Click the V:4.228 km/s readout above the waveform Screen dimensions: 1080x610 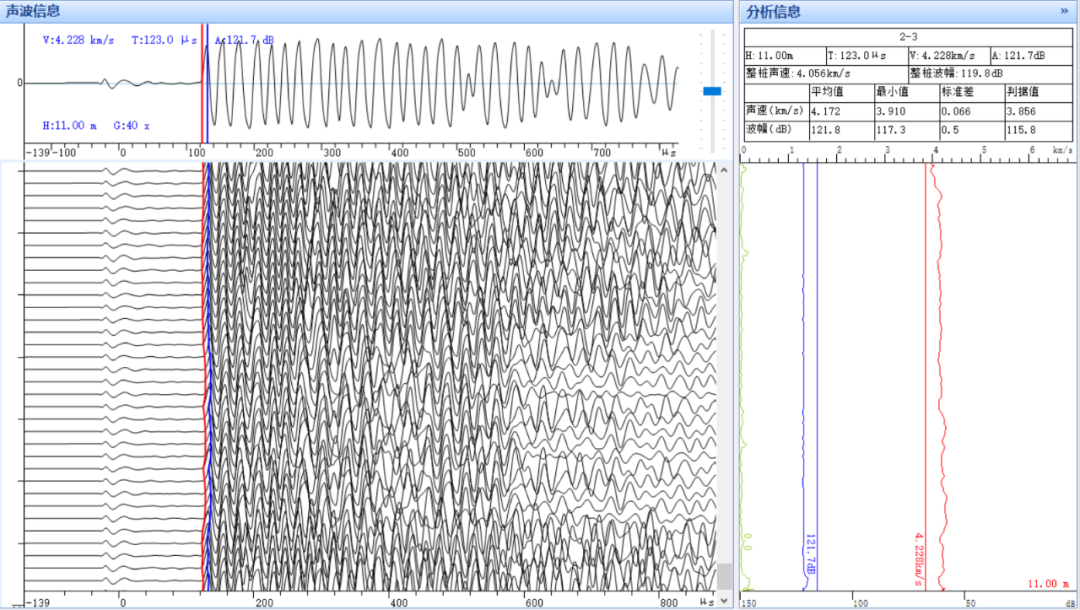[79, 40]
